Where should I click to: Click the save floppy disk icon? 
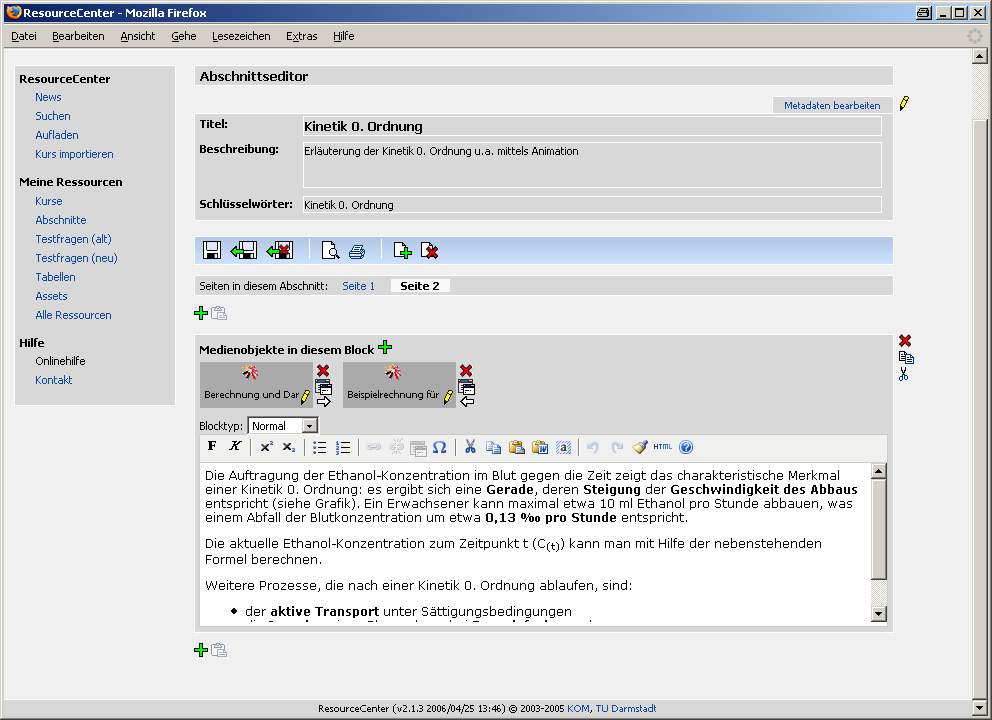click(212, 251)
